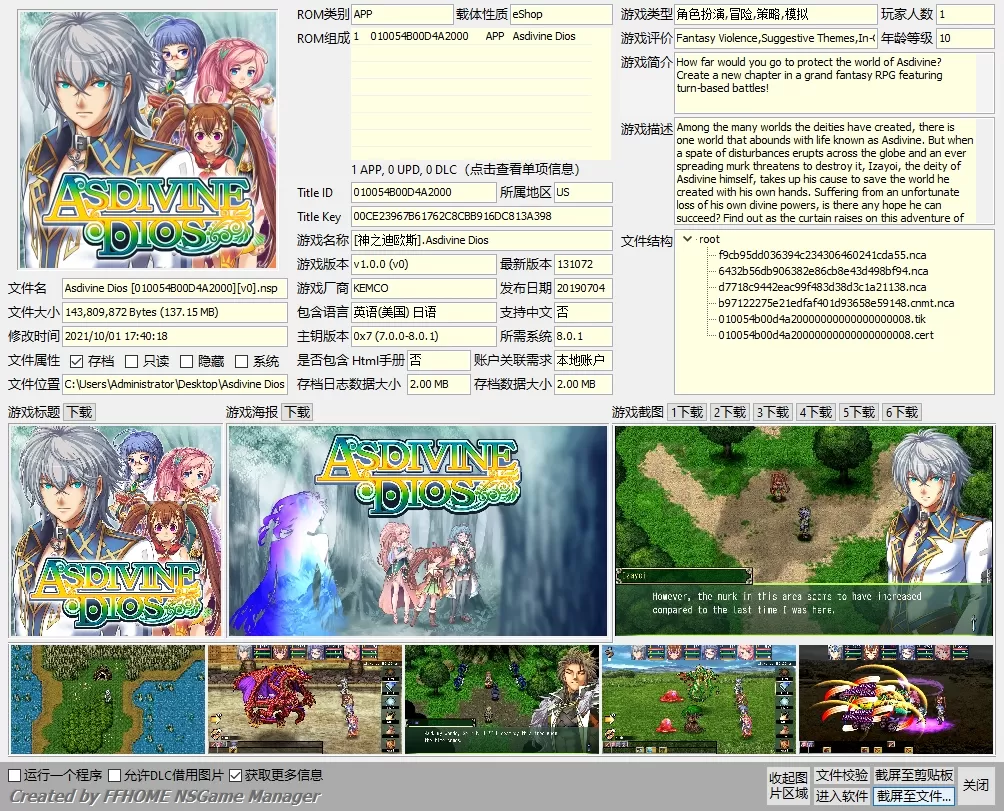Open the spiky-haired man dialogue screenshot
This screenshot has width=1004, height=811.
[502, 699]
